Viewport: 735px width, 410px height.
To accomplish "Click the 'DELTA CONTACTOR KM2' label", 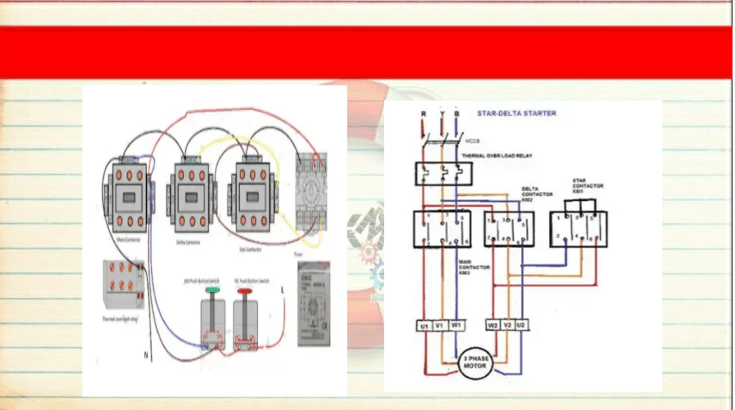I will 537,194.
